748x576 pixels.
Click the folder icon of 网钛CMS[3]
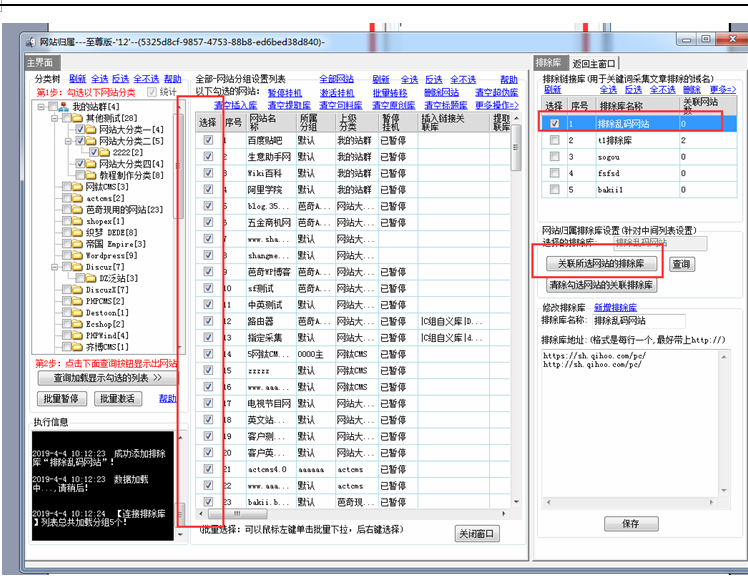pyautogui.click(x=77, y=187)
